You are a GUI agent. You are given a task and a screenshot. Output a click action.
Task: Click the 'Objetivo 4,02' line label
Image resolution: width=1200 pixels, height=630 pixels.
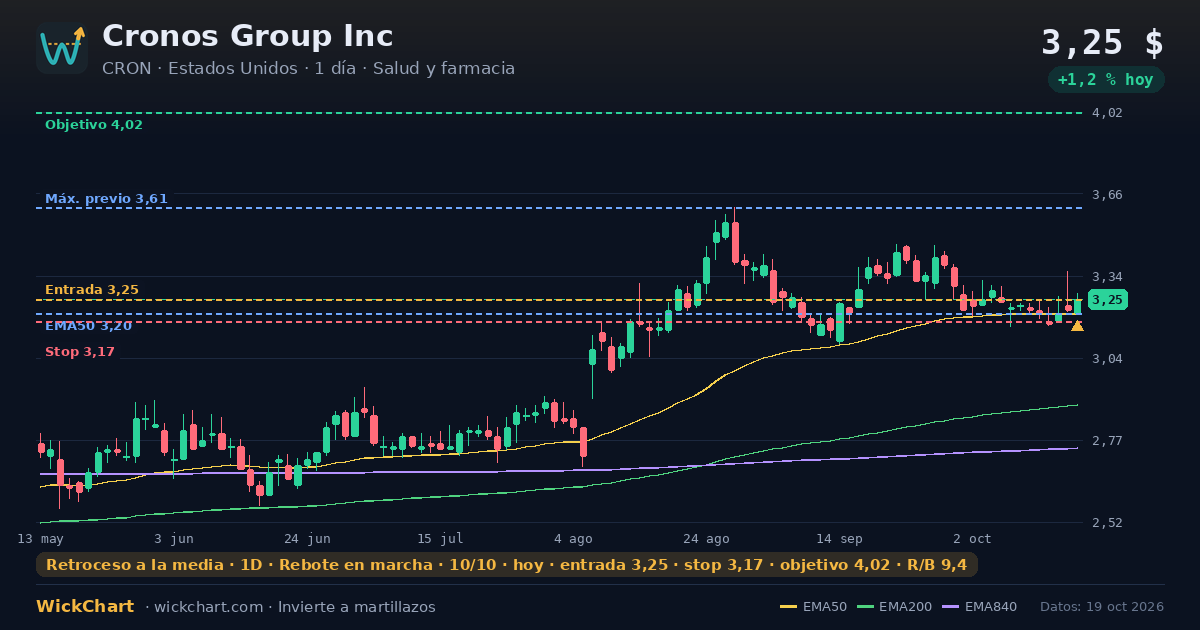[94, 125]
